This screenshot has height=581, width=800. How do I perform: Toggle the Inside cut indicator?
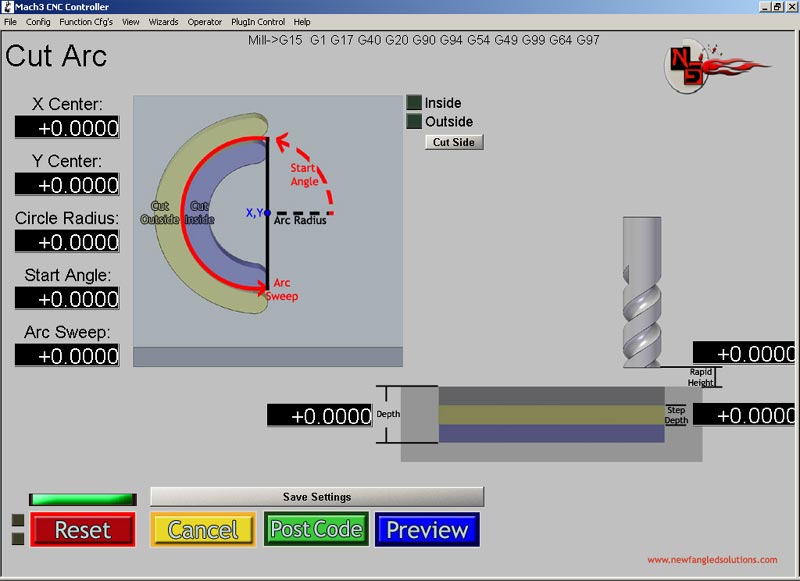(414, 103)
